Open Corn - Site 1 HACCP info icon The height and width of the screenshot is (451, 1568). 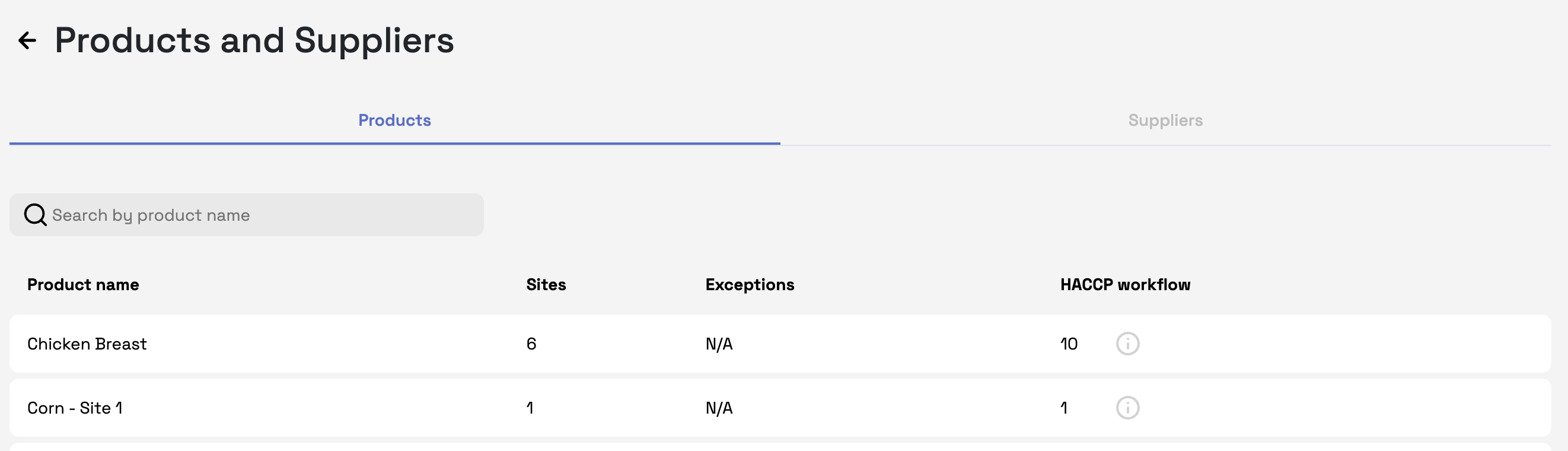pyautogui.click(x=1127, y=408)
